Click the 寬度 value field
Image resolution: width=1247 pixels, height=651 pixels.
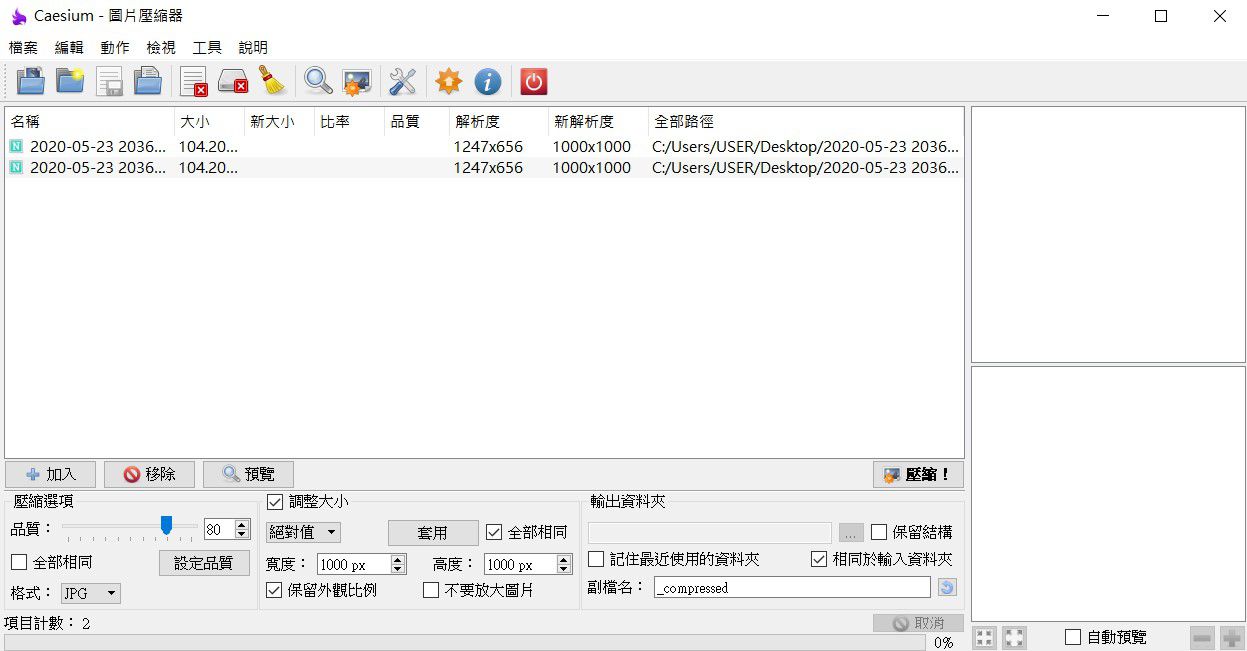pos(354,564)
